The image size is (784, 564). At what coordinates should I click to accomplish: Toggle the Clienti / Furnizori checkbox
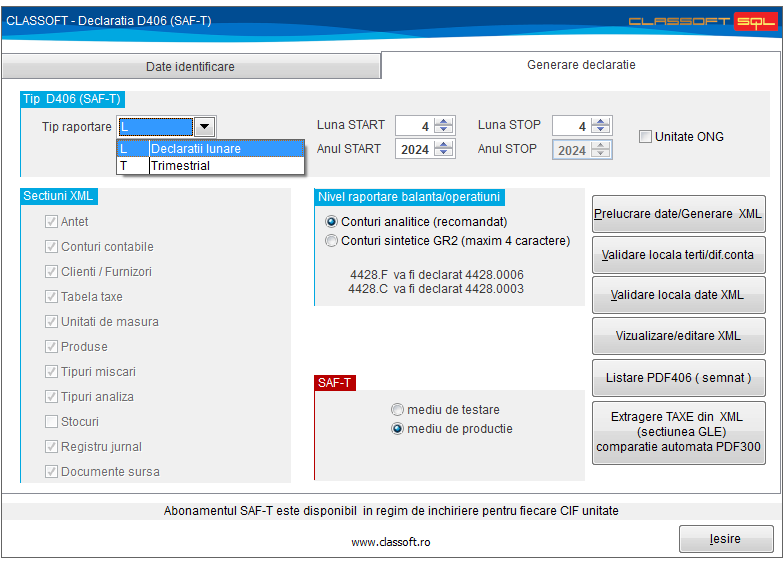pyautogui.click(x=51, y=272)
